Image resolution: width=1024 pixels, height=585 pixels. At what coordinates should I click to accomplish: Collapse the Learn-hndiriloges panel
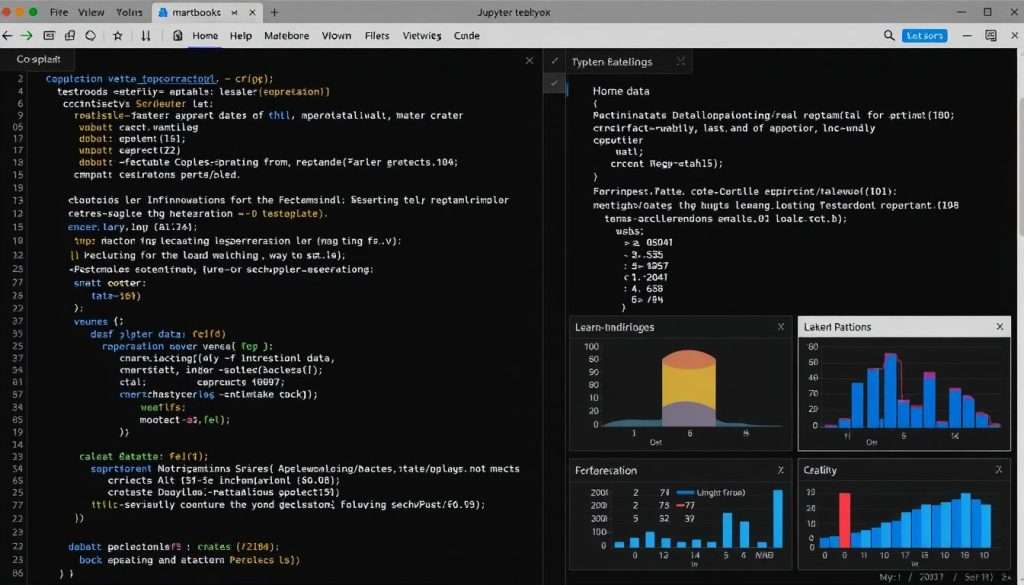point(780,326)
